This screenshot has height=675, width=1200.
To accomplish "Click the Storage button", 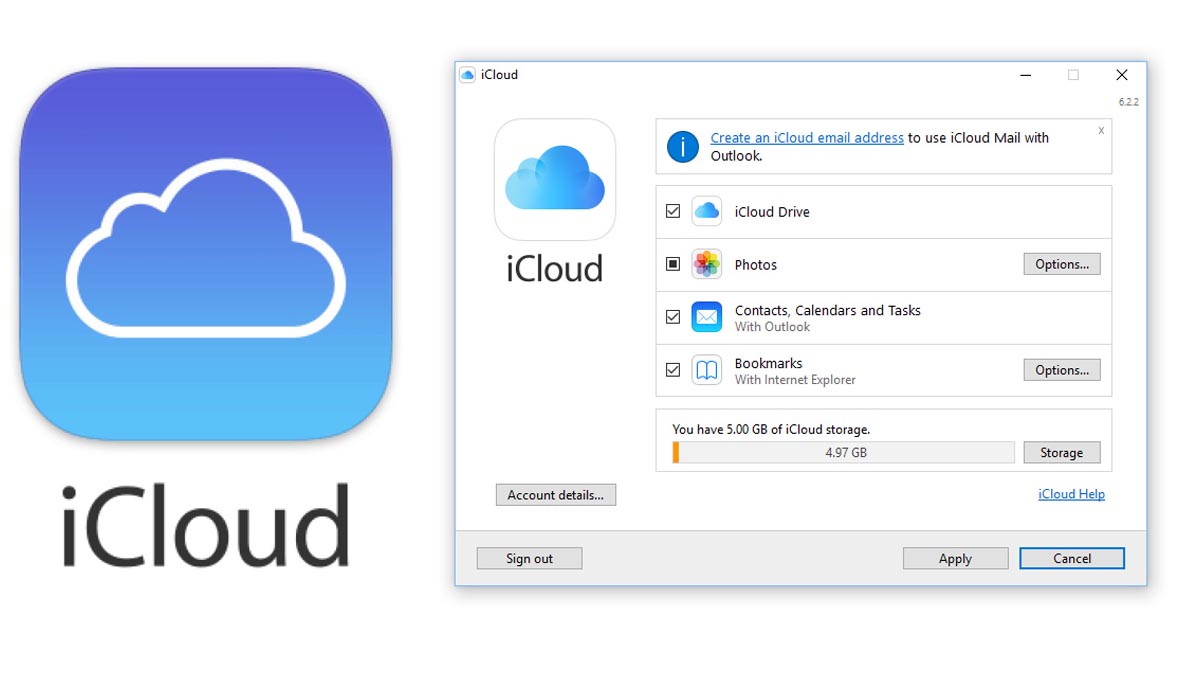I will 1062,452.
